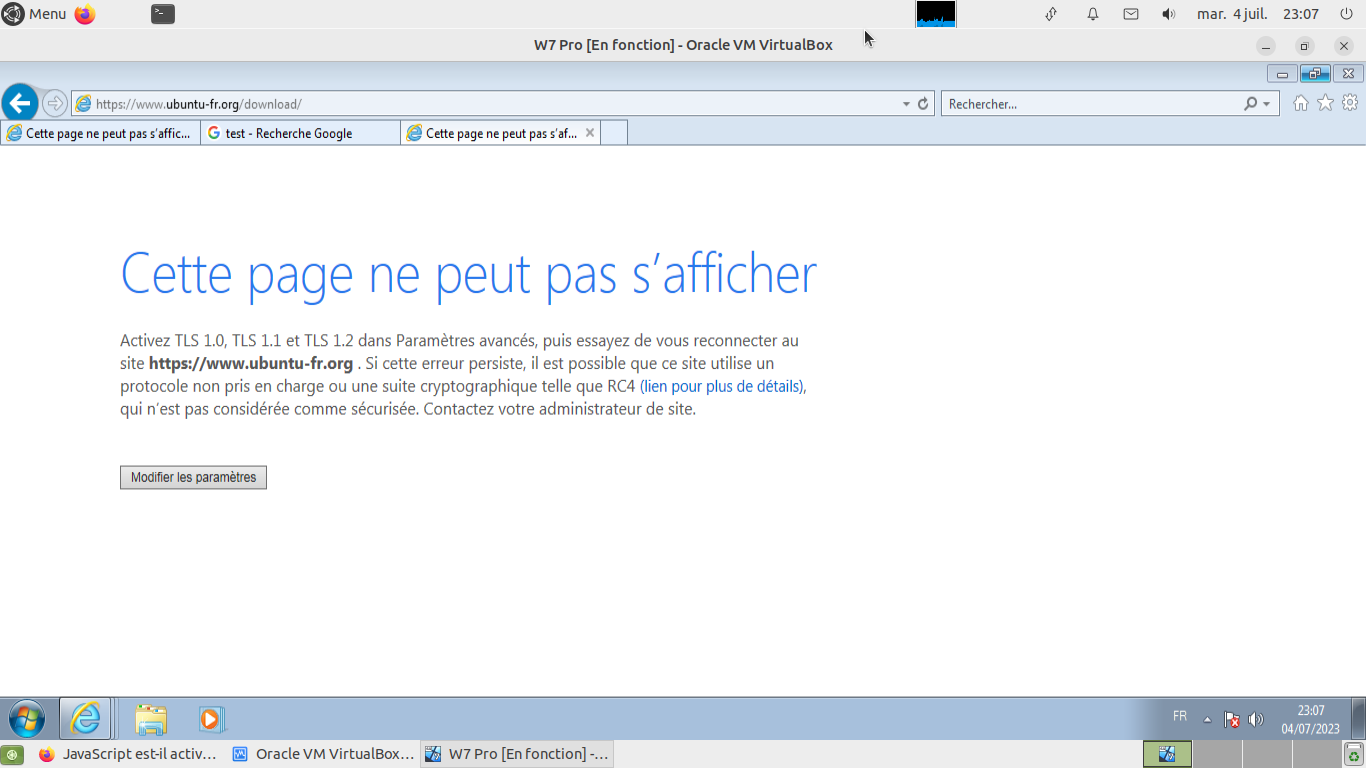Click the mail envelope icon in top panel
Viewport: 1366px width, 768px height.
pos(1131,14)
